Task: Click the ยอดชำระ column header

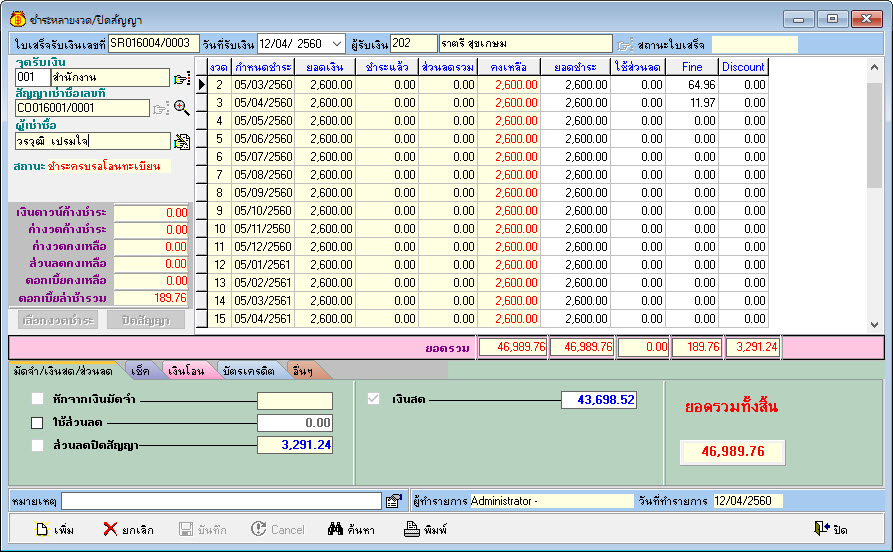Action: click(575, 67)
